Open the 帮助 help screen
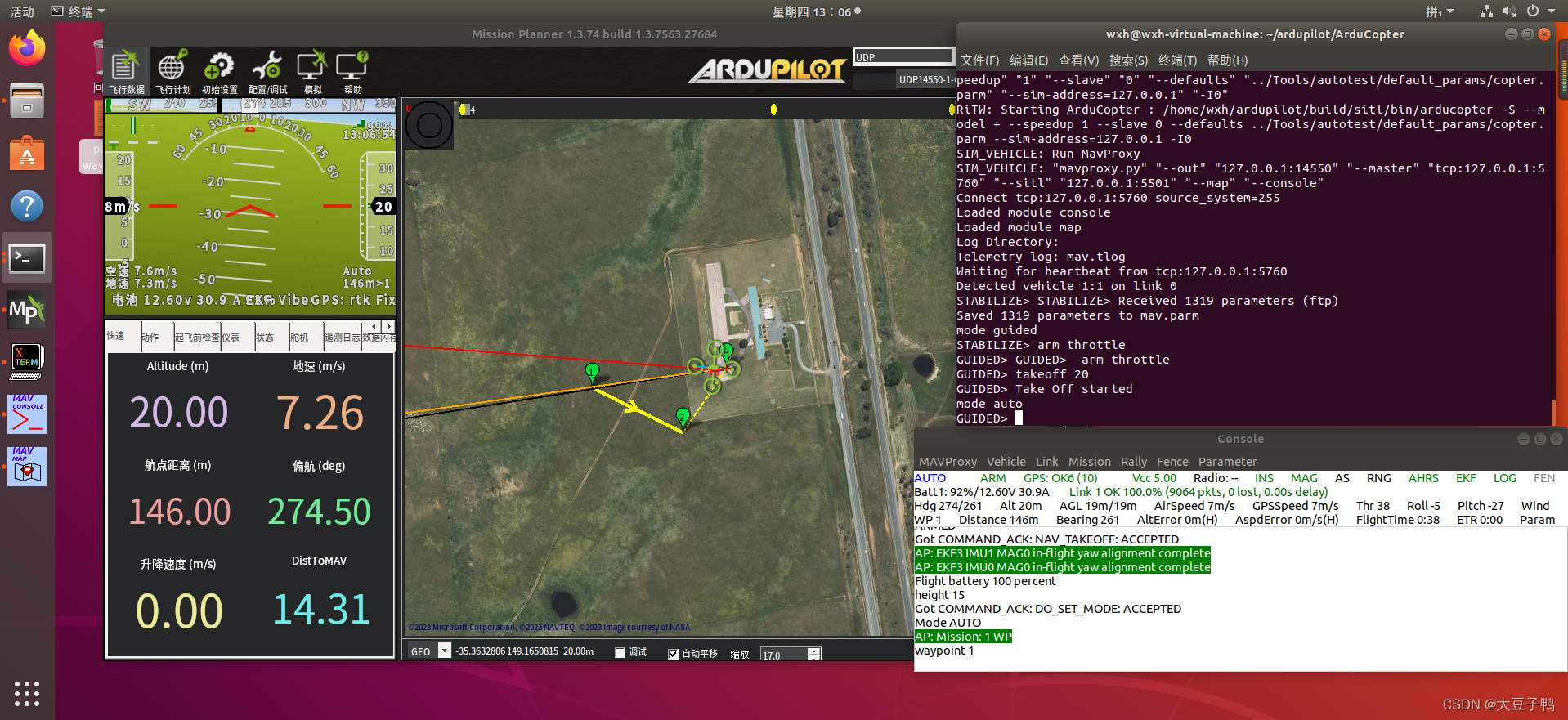 (352, 71)
